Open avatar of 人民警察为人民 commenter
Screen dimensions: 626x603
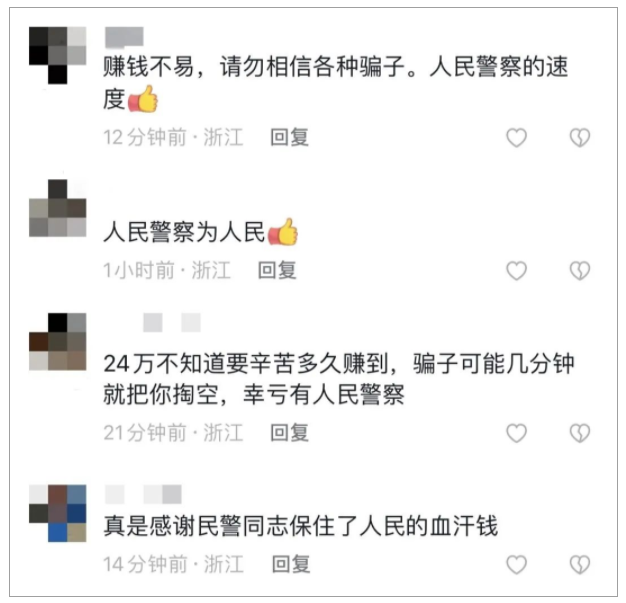(57, 208)
